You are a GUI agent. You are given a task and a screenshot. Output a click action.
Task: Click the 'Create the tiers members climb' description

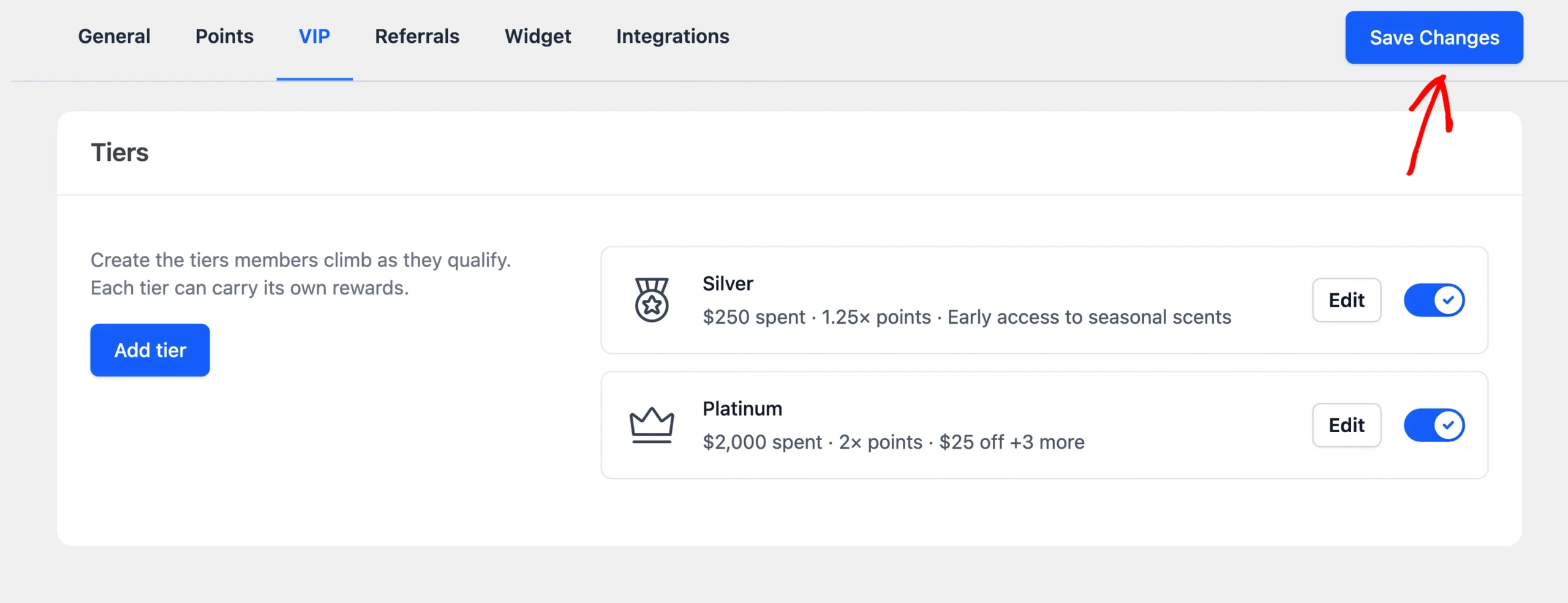(x=301, y=274)
